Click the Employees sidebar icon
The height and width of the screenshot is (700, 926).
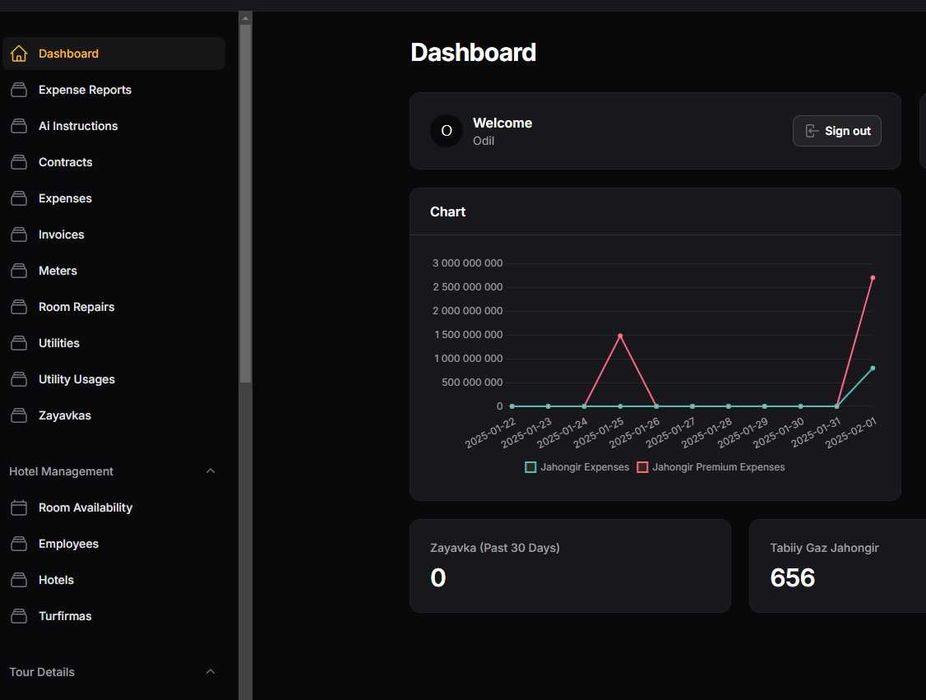[x=19, y=543]
